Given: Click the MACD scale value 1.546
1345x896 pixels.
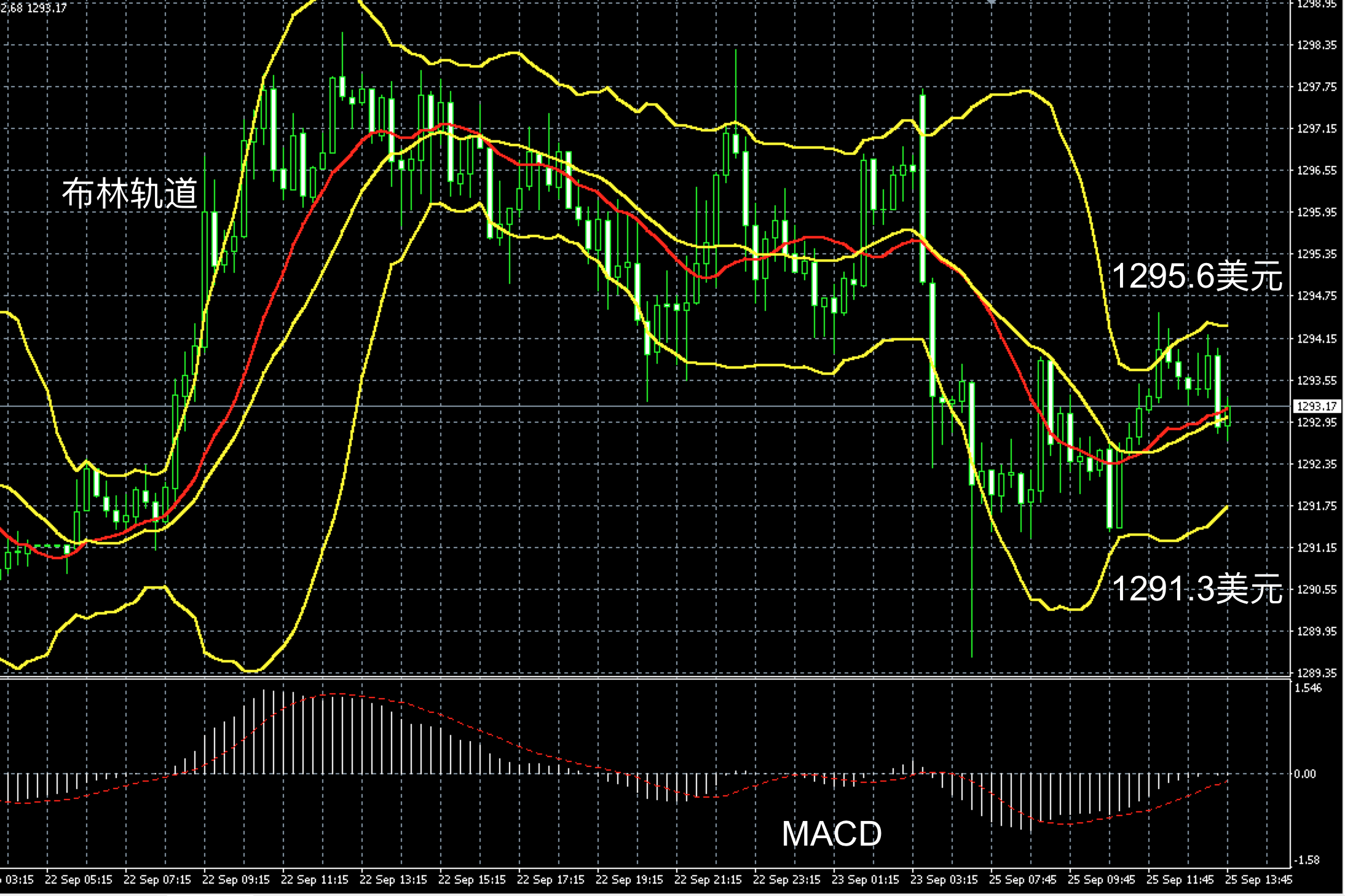Looking at the screenshot, I should click(x=1308, y=688).
